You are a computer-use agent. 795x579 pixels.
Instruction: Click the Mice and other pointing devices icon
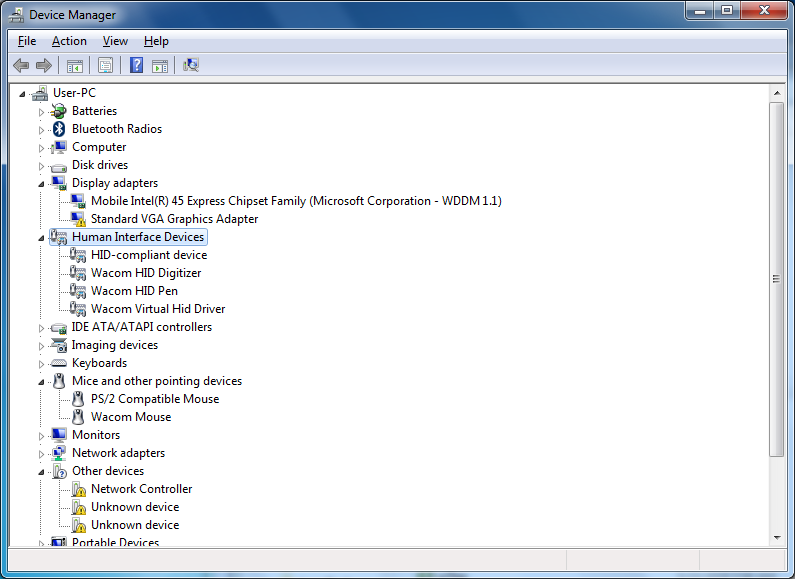pyautogui.click(x=59, y=381)
